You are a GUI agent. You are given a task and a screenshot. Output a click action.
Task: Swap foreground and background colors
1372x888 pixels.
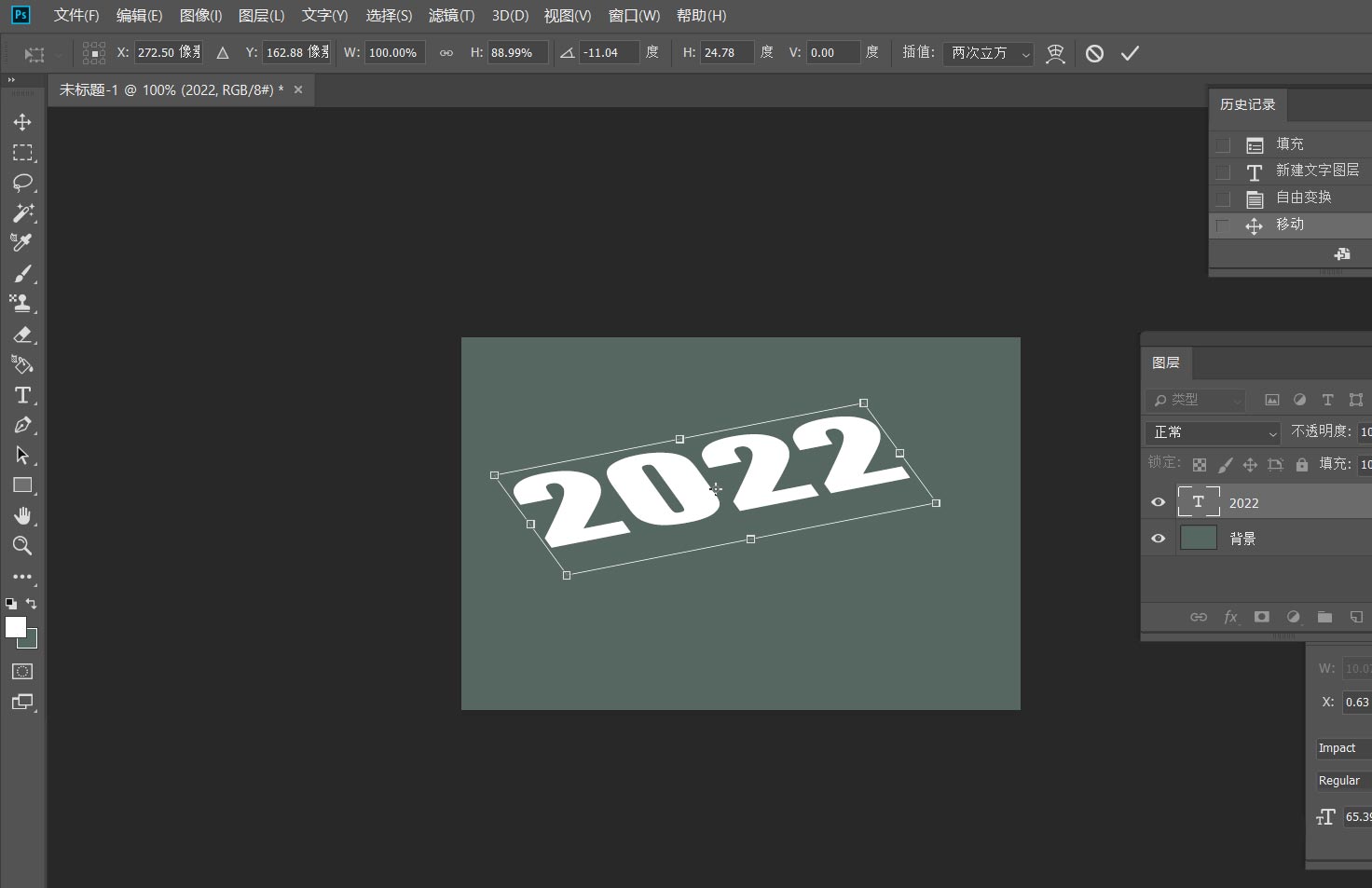32,604
